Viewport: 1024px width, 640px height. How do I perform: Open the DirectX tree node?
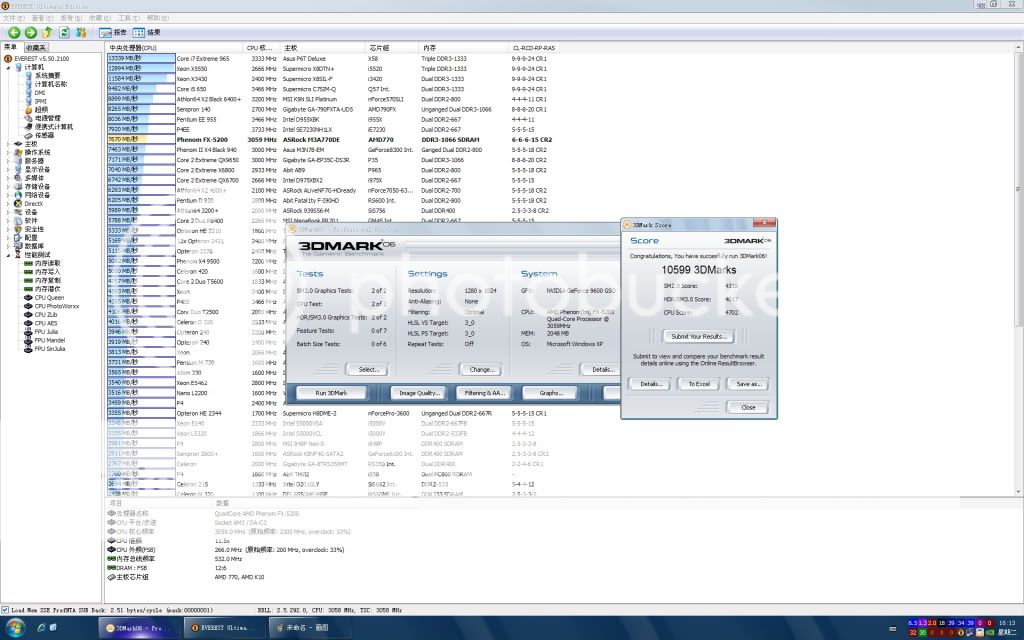pos(33,203)
